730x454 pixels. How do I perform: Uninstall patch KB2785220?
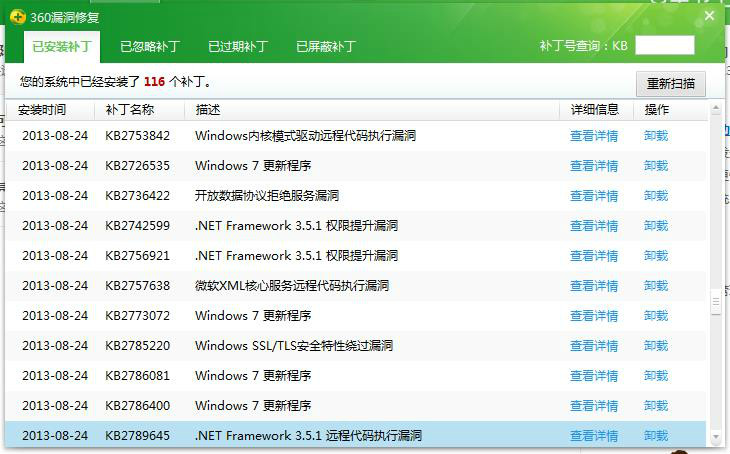click(x=656, y=346)
